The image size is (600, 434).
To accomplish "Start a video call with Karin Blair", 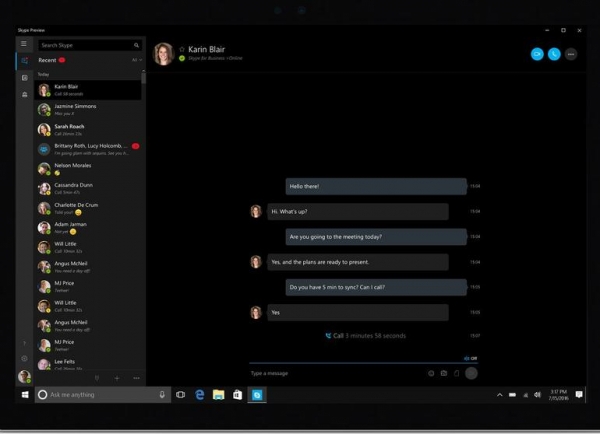I will point(537,54).
